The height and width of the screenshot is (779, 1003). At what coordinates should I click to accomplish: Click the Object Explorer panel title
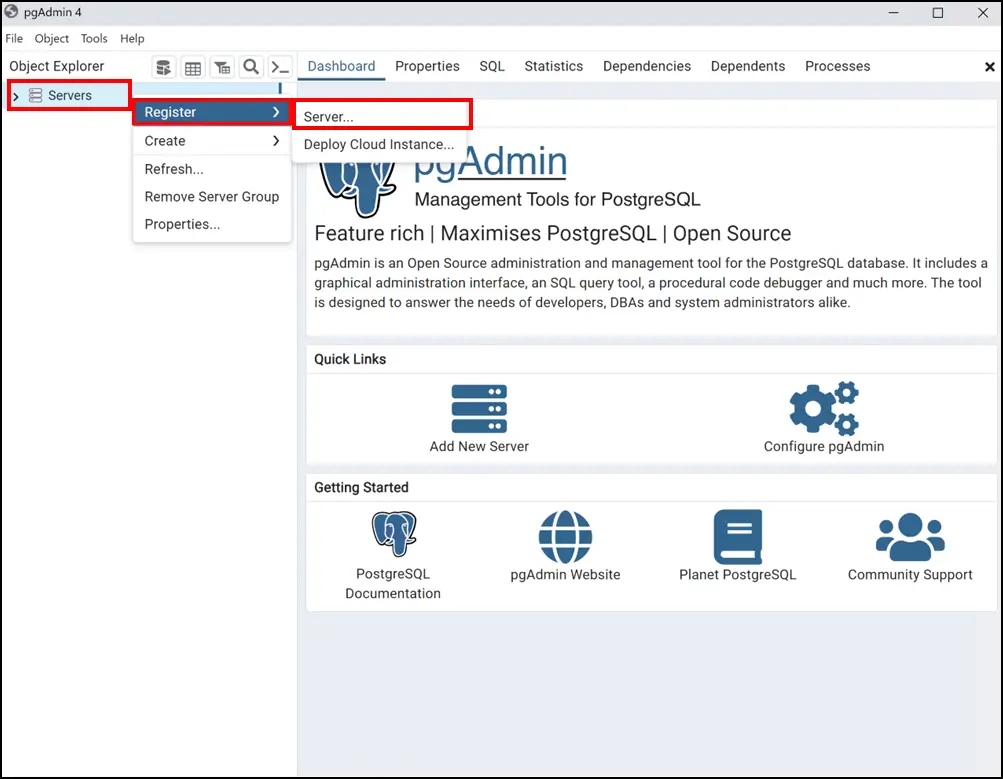tap(56, 67)
